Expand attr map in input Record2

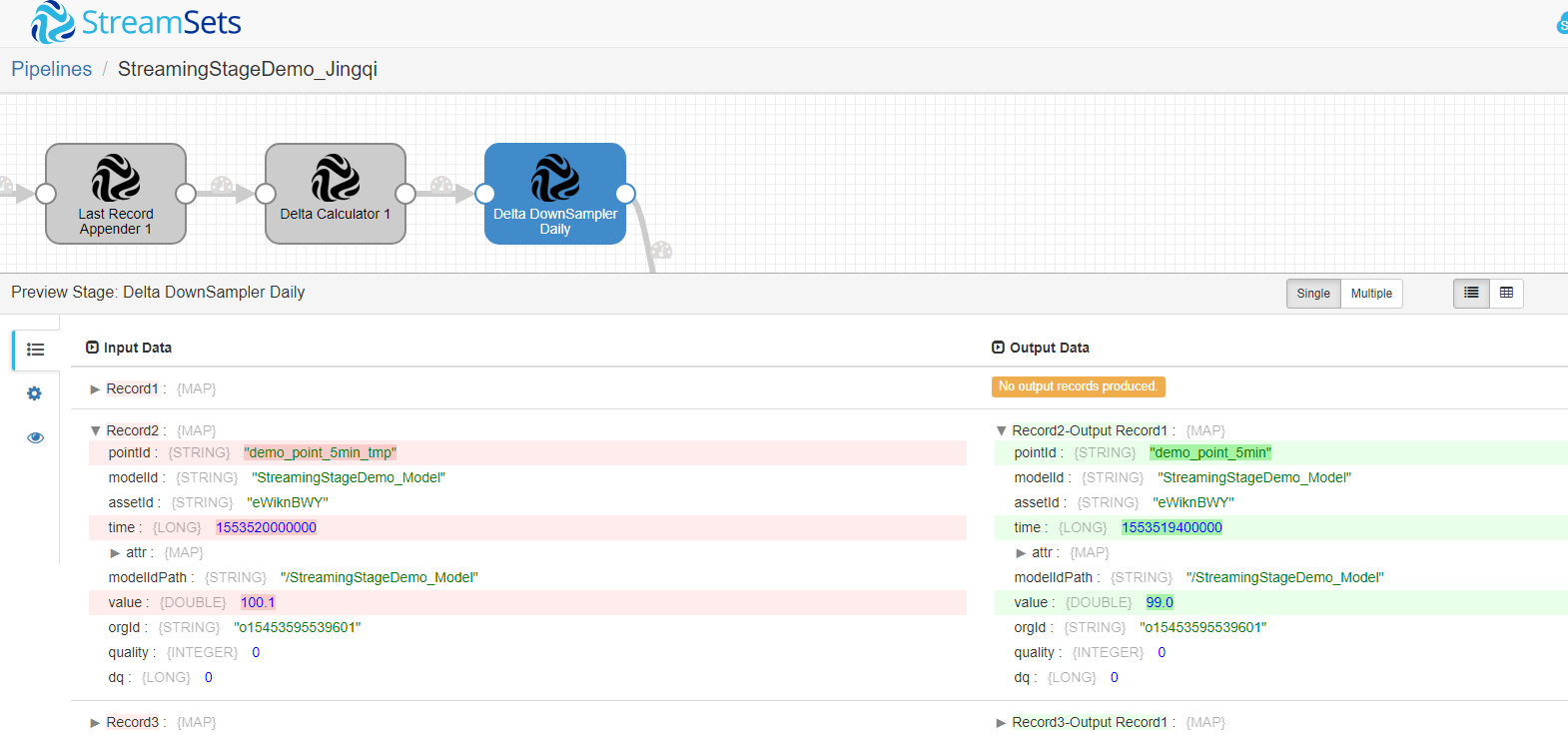point(115,553)
